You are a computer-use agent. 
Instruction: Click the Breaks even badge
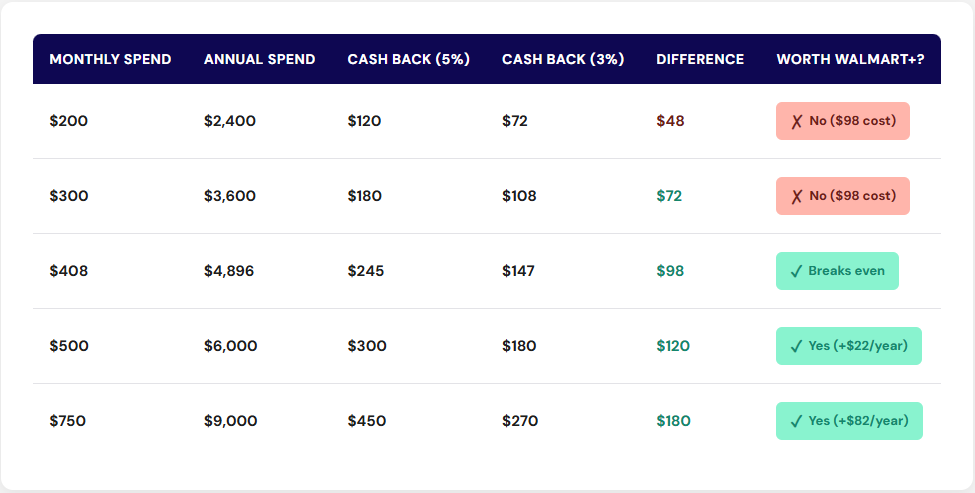coord(838,271)
